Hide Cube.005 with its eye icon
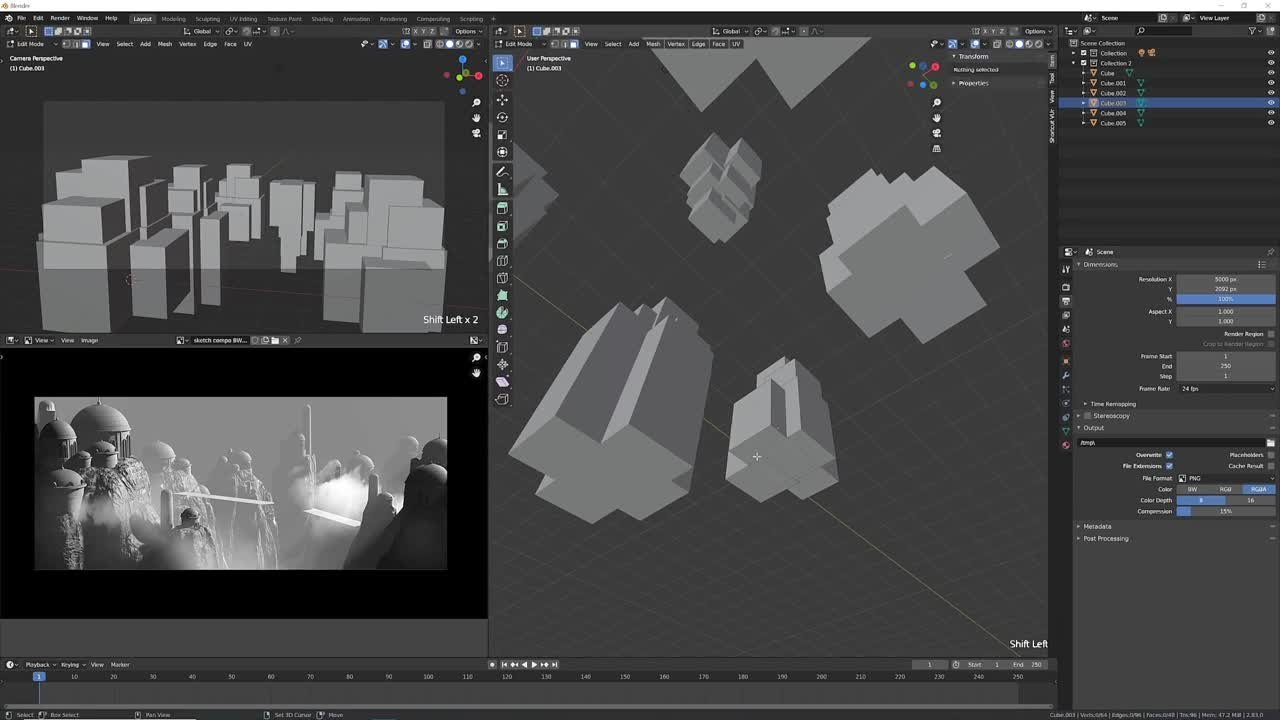The height and width of the screenshot is (720, 1280). [1271, 123]
